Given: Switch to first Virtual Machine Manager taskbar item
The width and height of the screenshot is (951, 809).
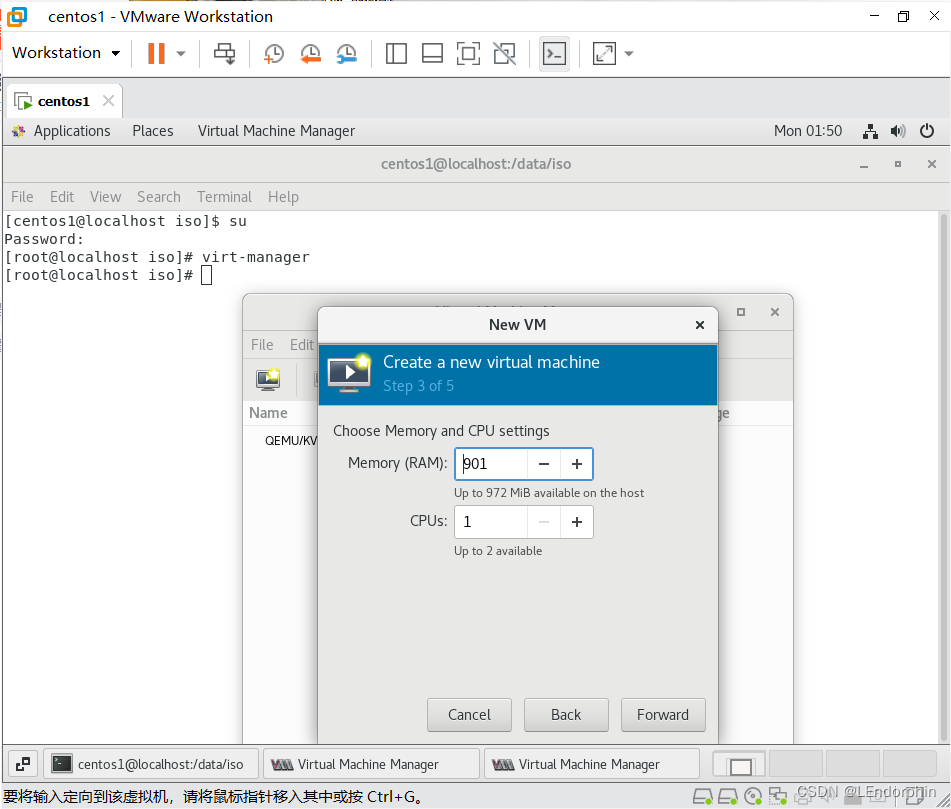Looking at the screenshot, I should coord(371,764).
